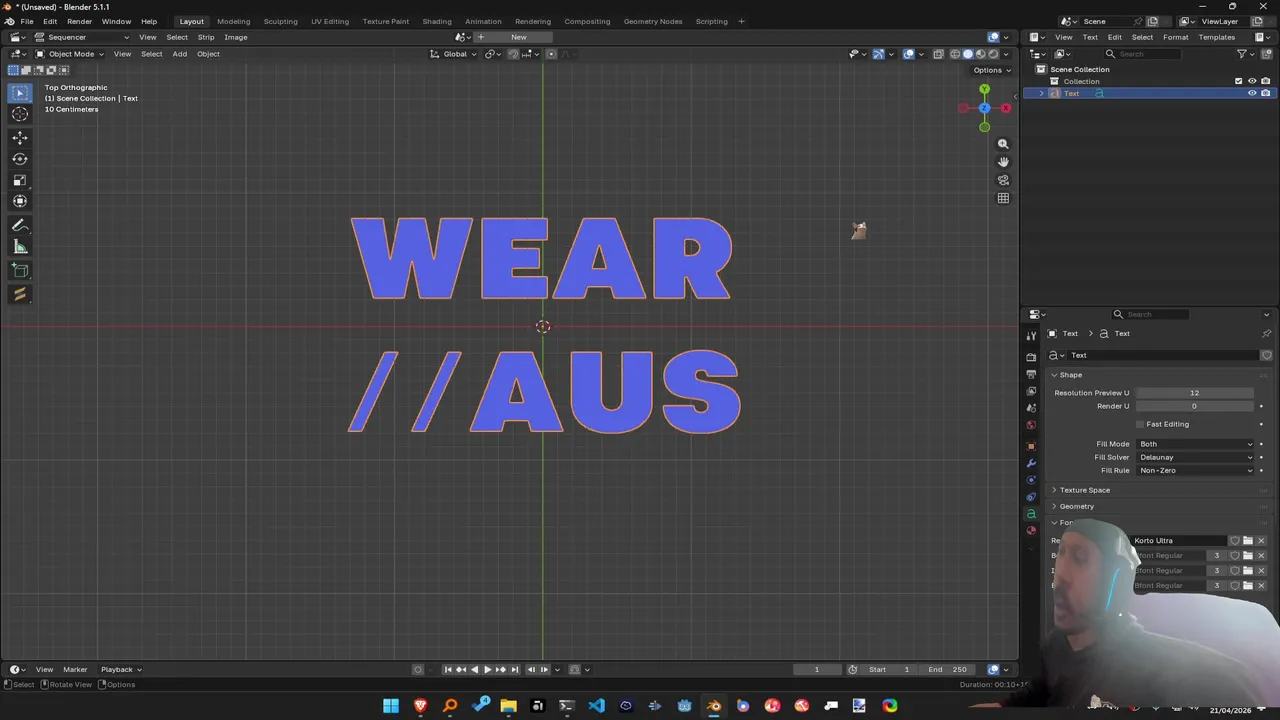
Task: Open the Output properties tab
Action: (x=1031, y=374)
